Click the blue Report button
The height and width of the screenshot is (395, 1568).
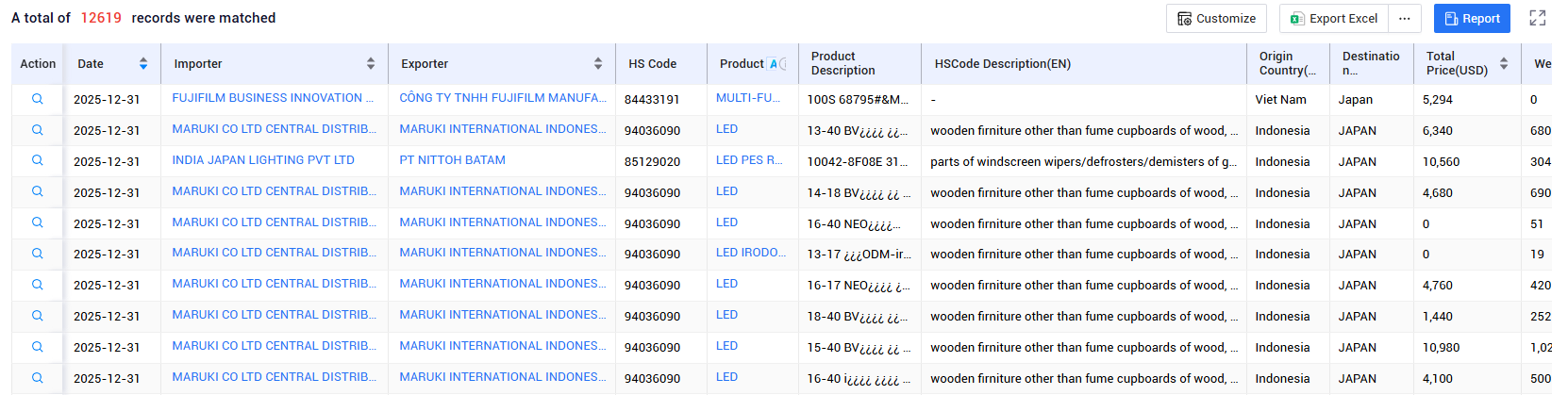(x=1472, y=19)
